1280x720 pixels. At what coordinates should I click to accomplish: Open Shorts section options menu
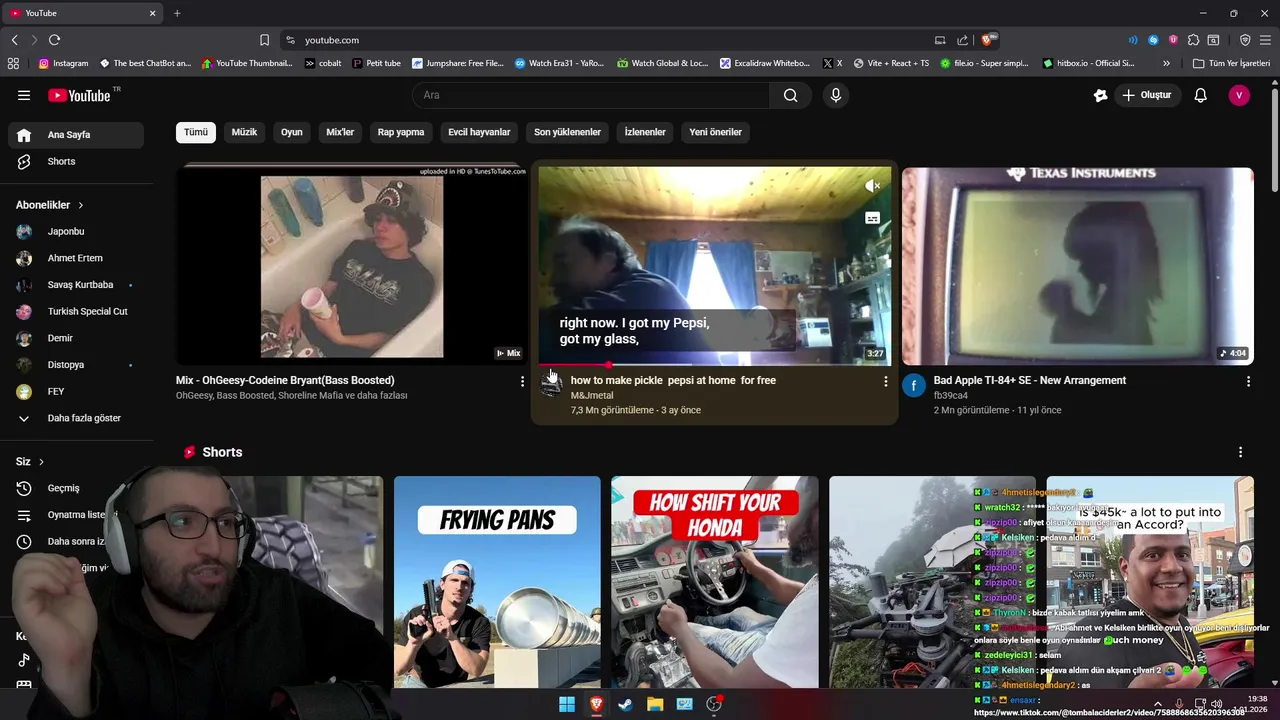pyautogui.click(x=1240, y=452)
